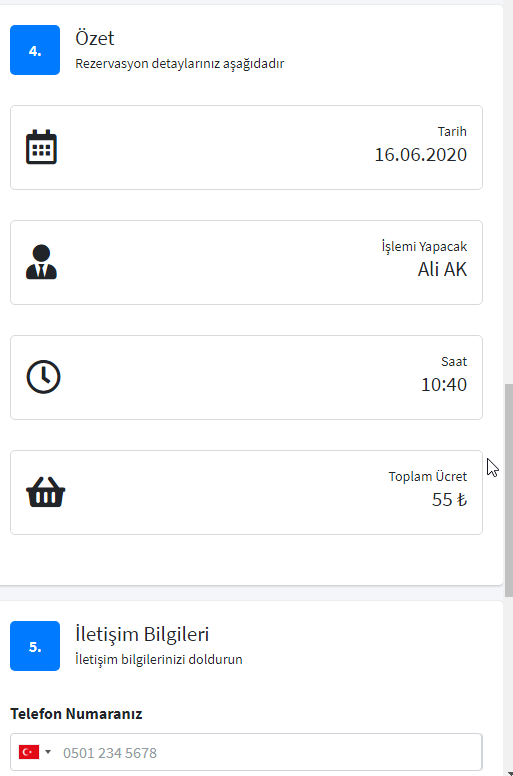Click the Toplam Ücret label
Image resolution: width=513 pixels, height=776 pixels.
click(427, 476)
